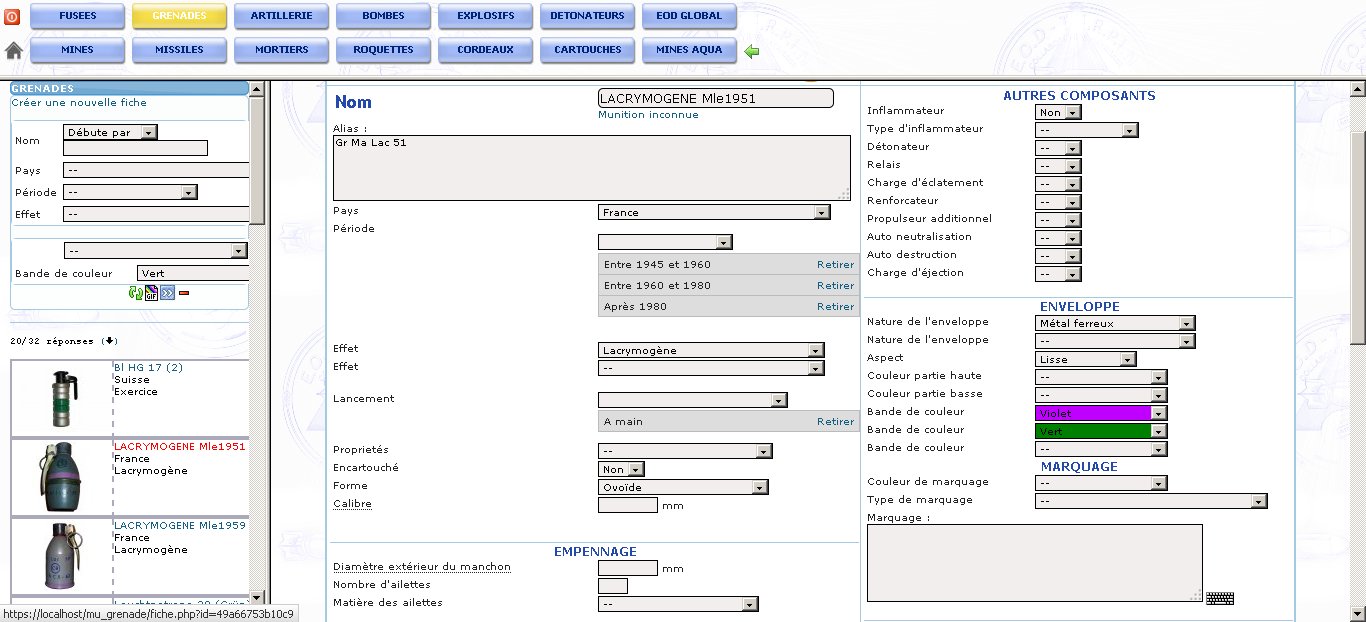Click the Pays search field
Viewport: 1366px width, 622px height.
(x=156, y=171)
